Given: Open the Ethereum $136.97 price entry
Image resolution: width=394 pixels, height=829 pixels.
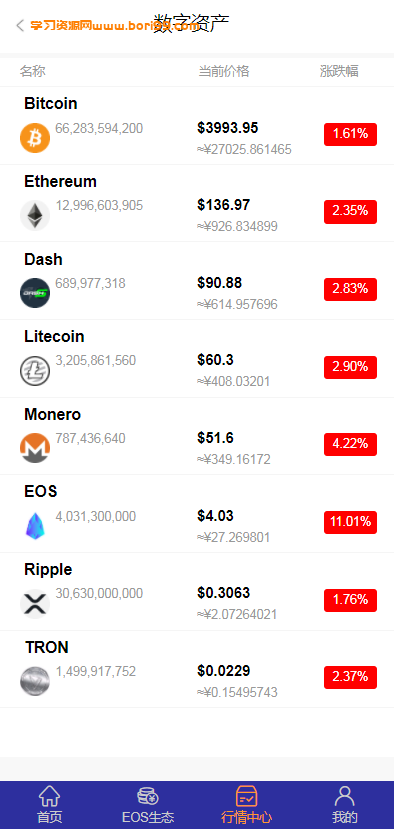Looking at the screenshot, I should click(224, 205).
